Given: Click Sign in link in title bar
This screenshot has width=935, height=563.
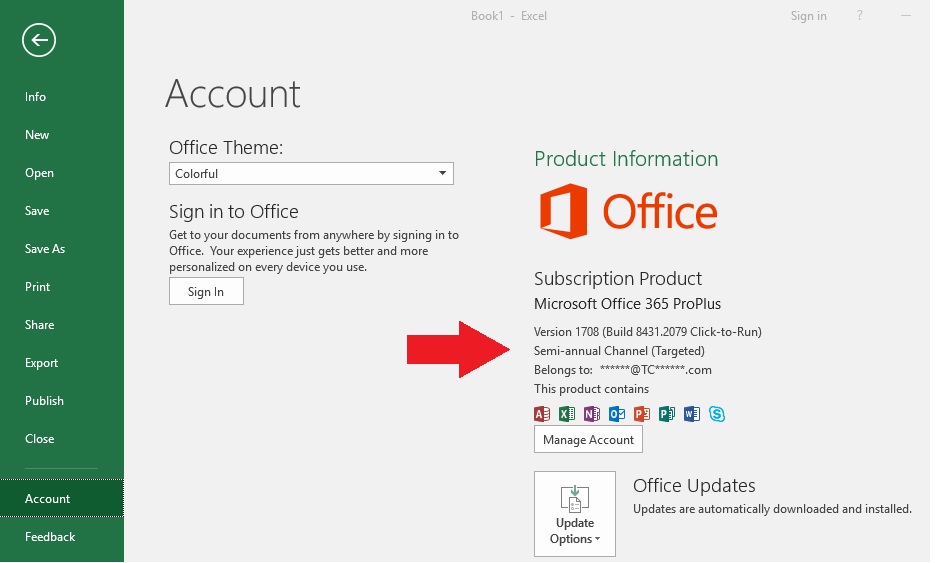Looking at the screenshot, I should [808, 16].
